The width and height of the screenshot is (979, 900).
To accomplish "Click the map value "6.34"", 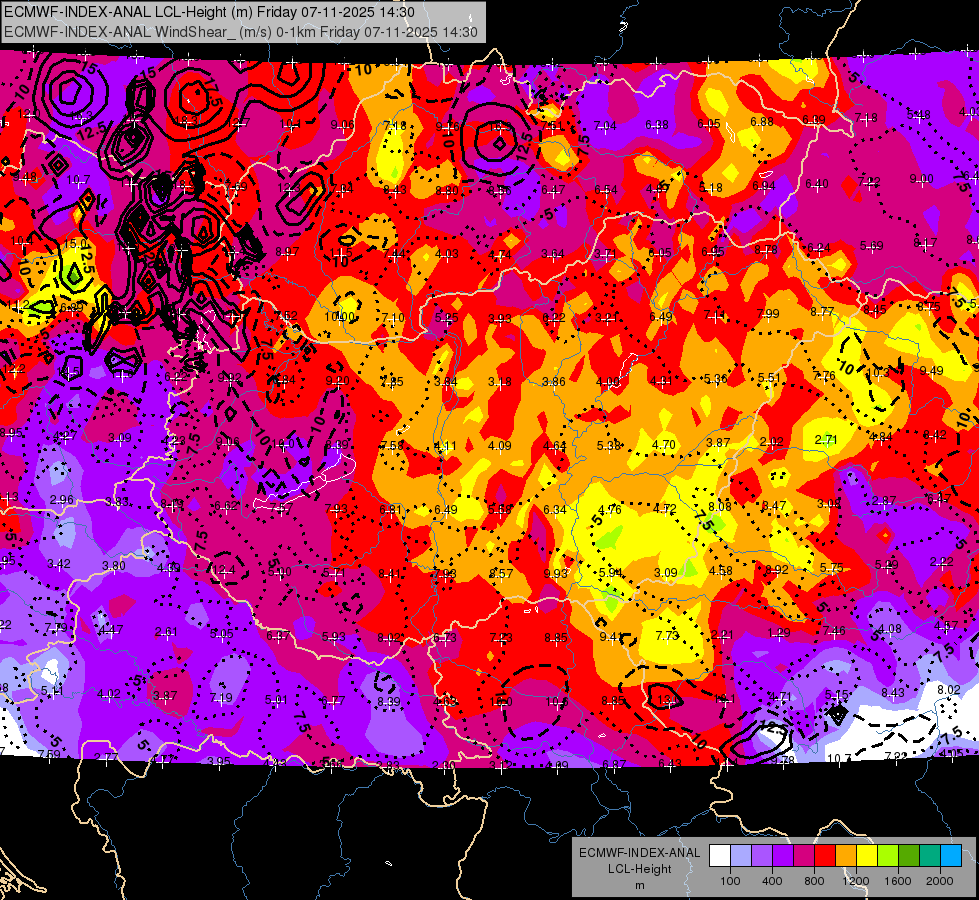I will click(x=555, y=510).
